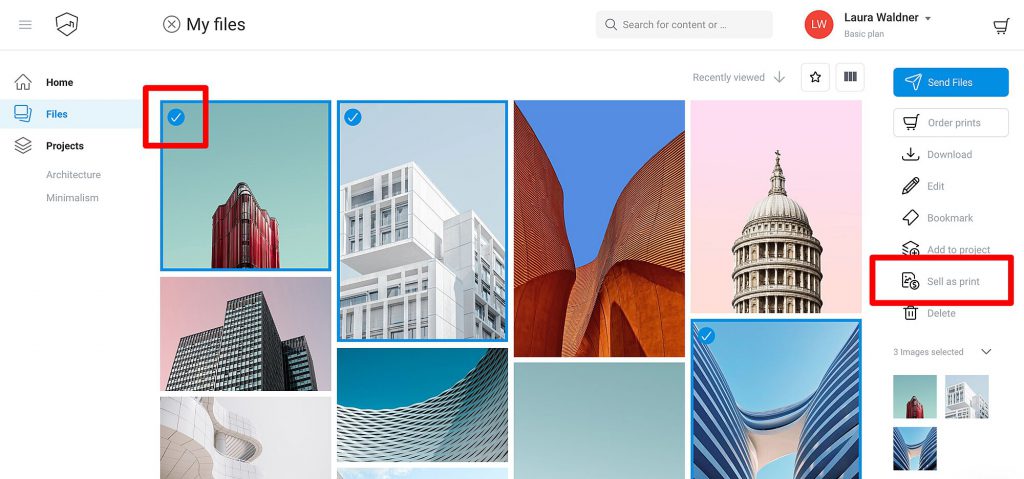Screen dimensions: 1024x479
Task: Click the Projects layers icon
Action: (23, 146)
